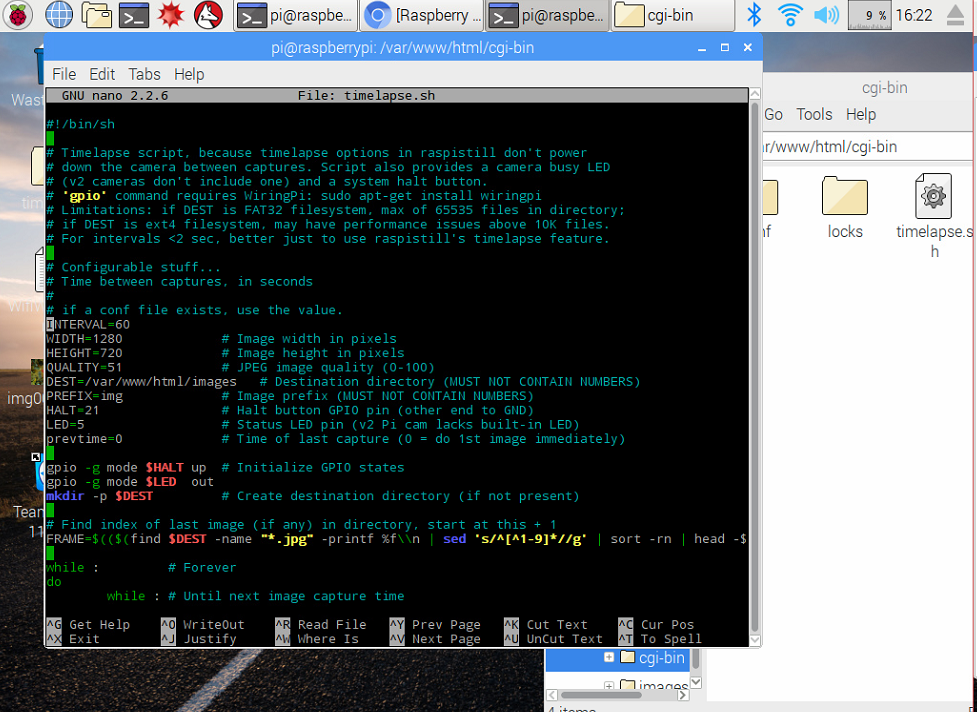Open the file manager Tools menu
This screenshot has height=712, width=977.
pyautogui.click(x=814, y=114)
